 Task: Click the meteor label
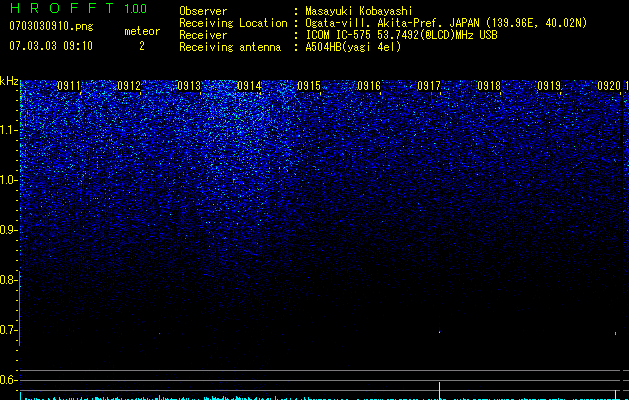click(x=142, y=31)
